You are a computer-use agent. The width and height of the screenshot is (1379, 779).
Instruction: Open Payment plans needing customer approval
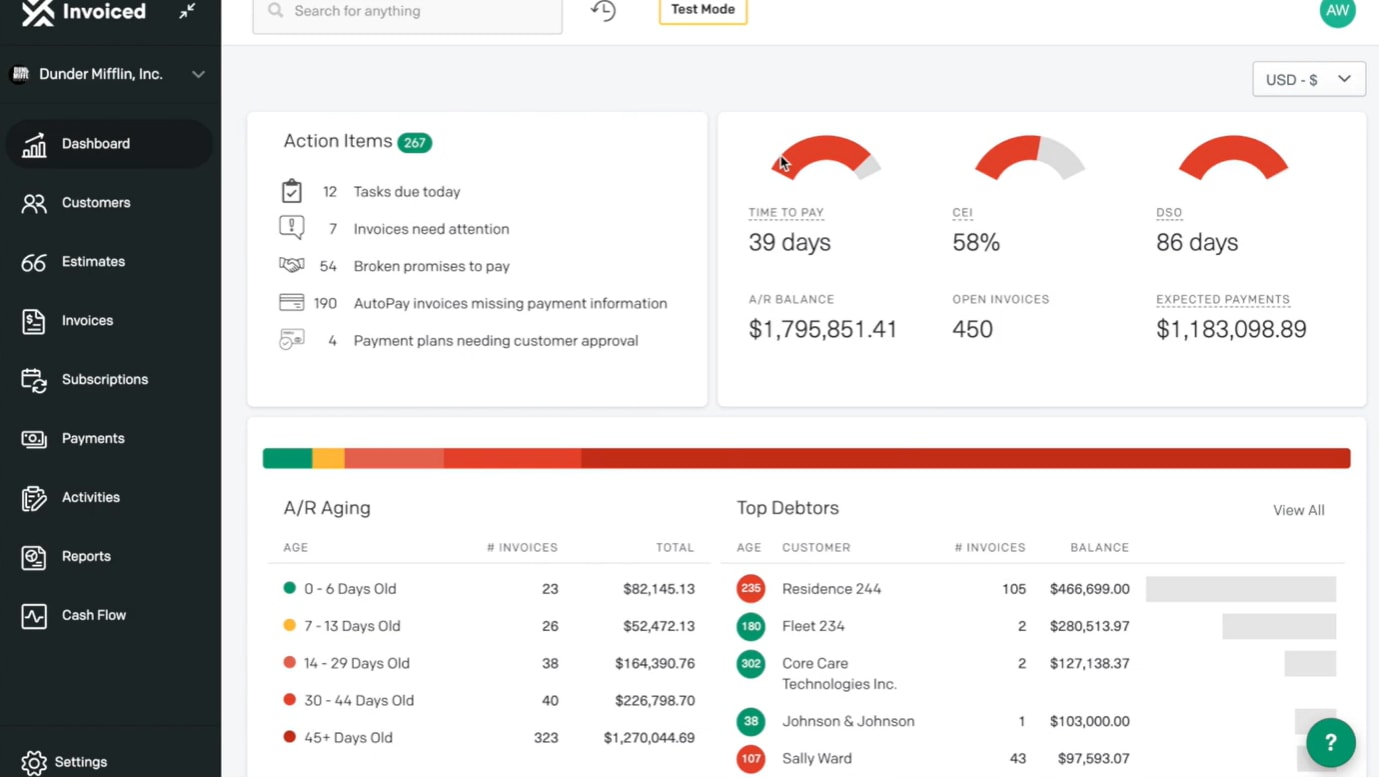point(495,341)
